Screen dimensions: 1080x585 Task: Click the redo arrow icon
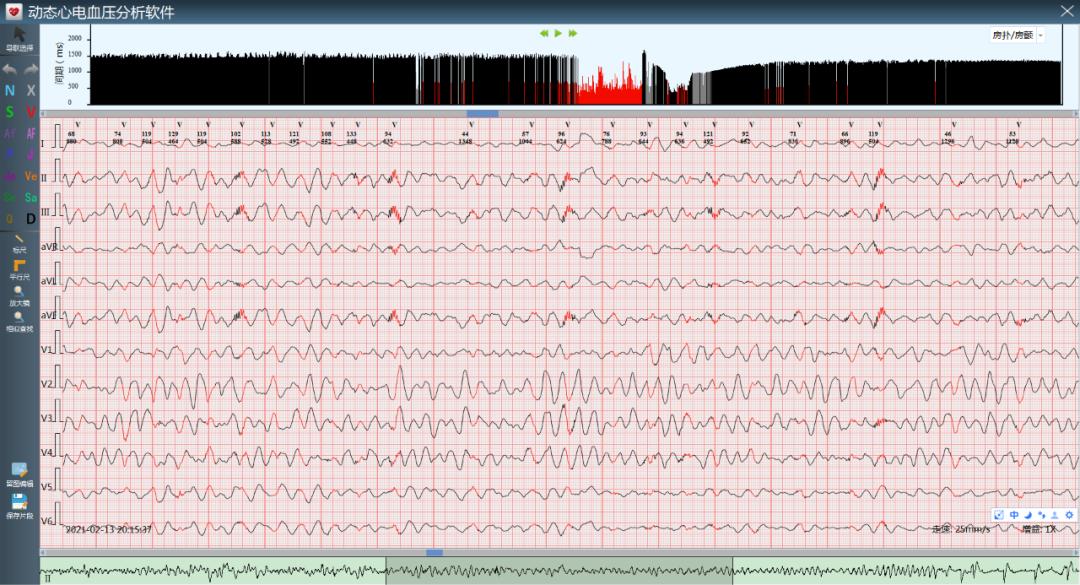tap(31, 70)
